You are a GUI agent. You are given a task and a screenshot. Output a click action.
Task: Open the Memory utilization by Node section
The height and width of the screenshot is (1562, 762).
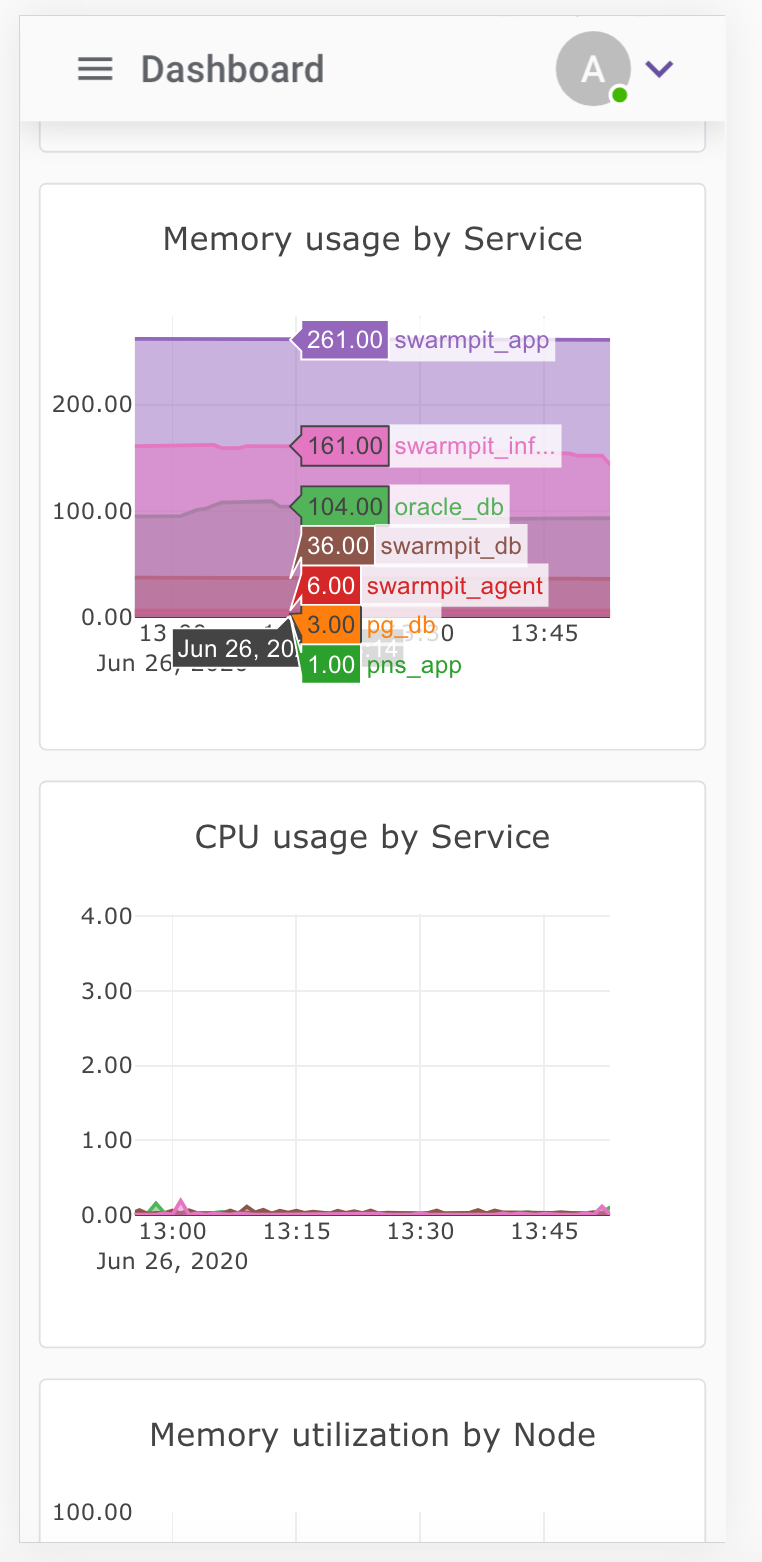[373, 1434]
